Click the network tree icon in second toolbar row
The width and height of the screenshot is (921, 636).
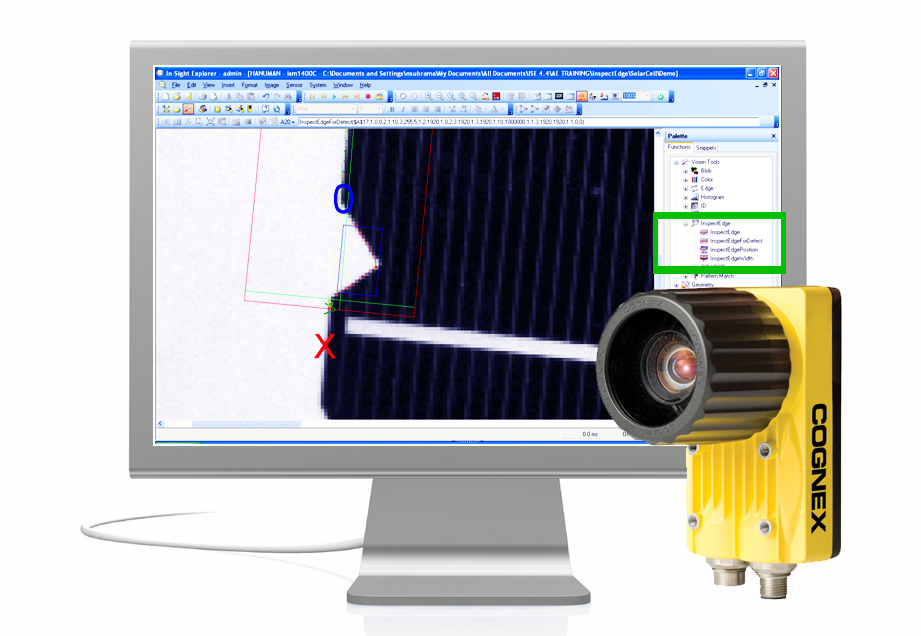pyautogui.click(x=166, y=109)
